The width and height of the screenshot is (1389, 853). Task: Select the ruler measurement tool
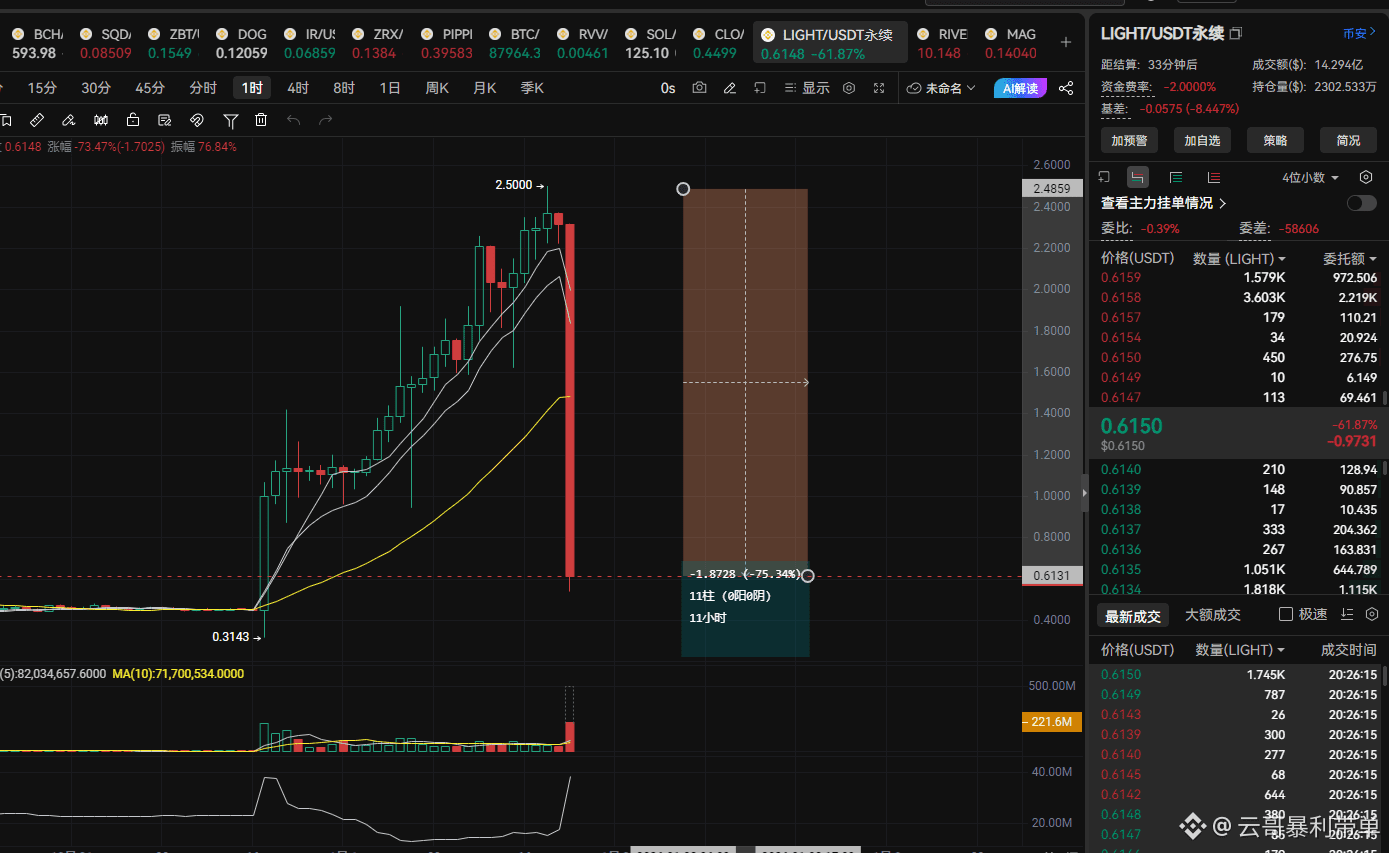(37, 120)
